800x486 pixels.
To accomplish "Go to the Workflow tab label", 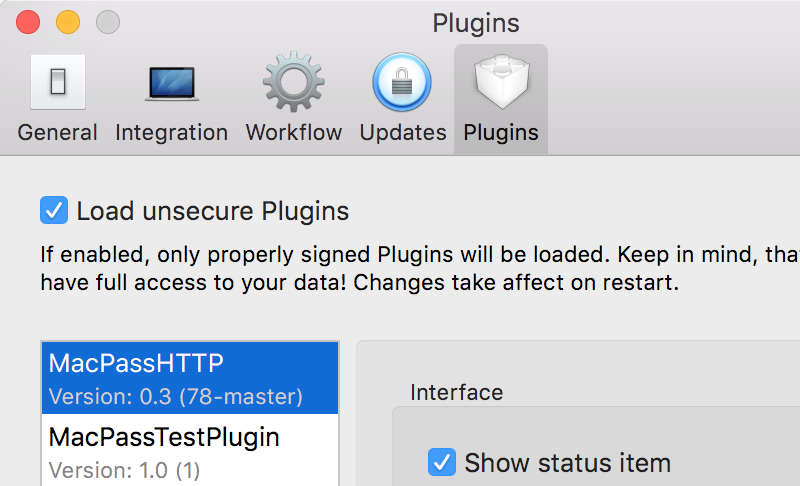I will pyautogui.click(x=294, y=133).
